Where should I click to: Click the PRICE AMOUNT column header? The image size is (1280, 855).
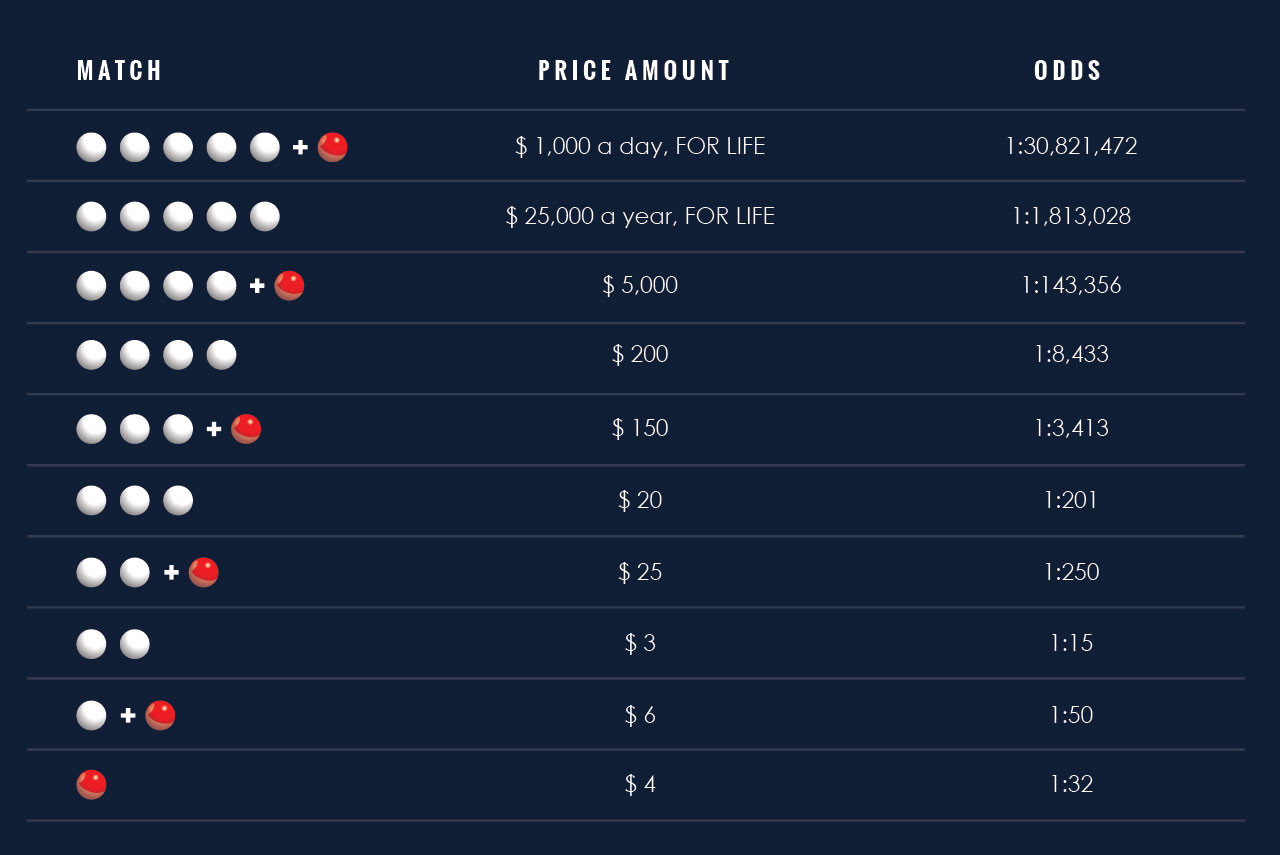tap(635, 70)
